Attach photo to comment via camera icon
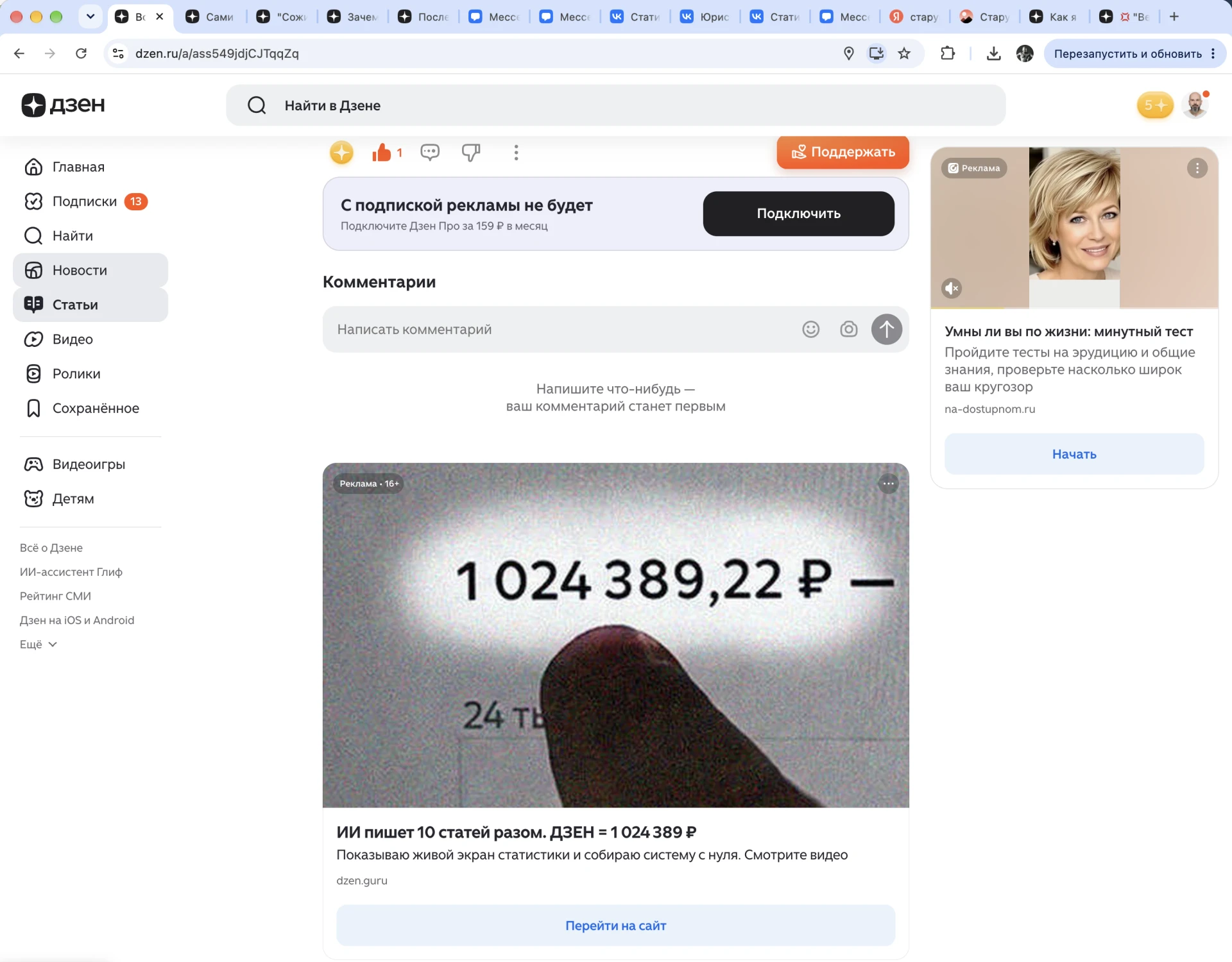The width and height of the screenshot is (1232, 962). pyautogui.click(x=849, y=329)
